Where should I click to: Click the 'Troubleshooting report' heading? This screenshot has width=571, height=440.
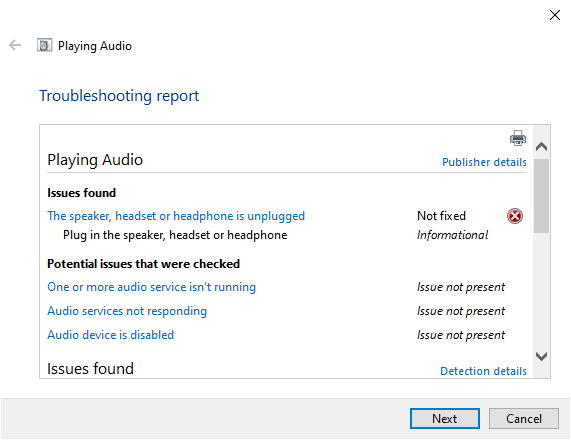click(x=119, y=96)
